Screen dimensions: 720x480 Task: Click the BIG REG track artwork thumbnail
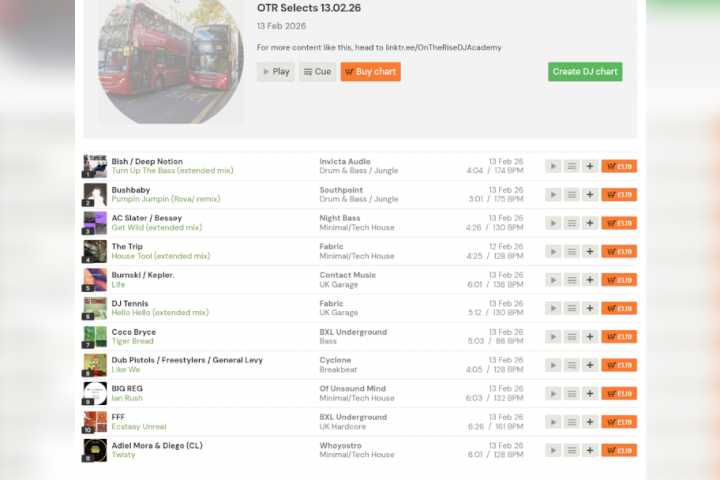95,393
